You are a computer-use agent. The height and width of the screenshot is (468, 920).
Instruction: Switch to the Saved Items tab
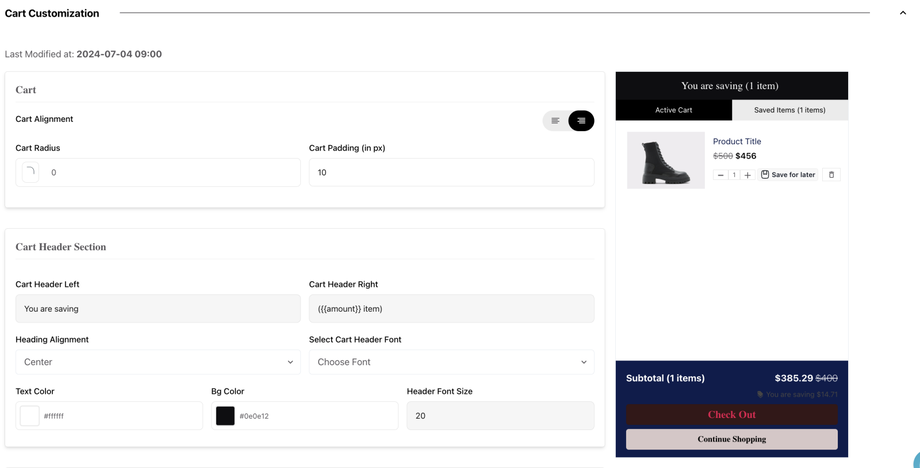789,110
